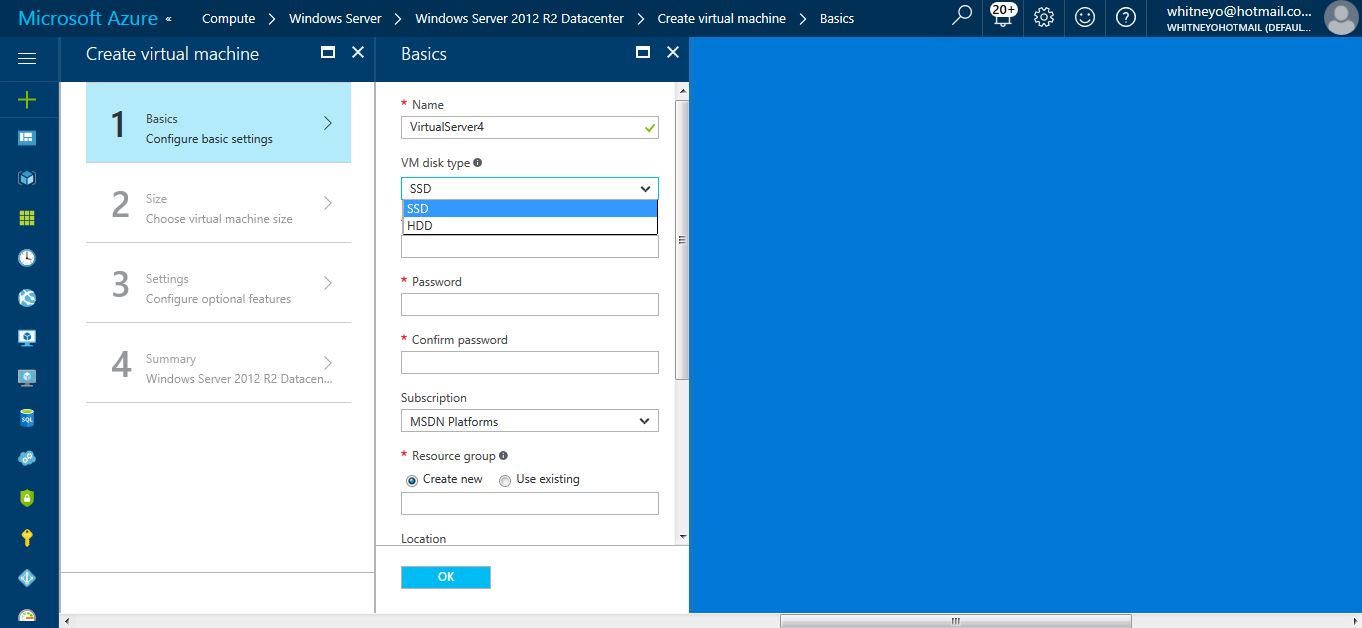Click the Resource group name field
The width and height of the screenshot is (1362, 628).
[530, 503]
